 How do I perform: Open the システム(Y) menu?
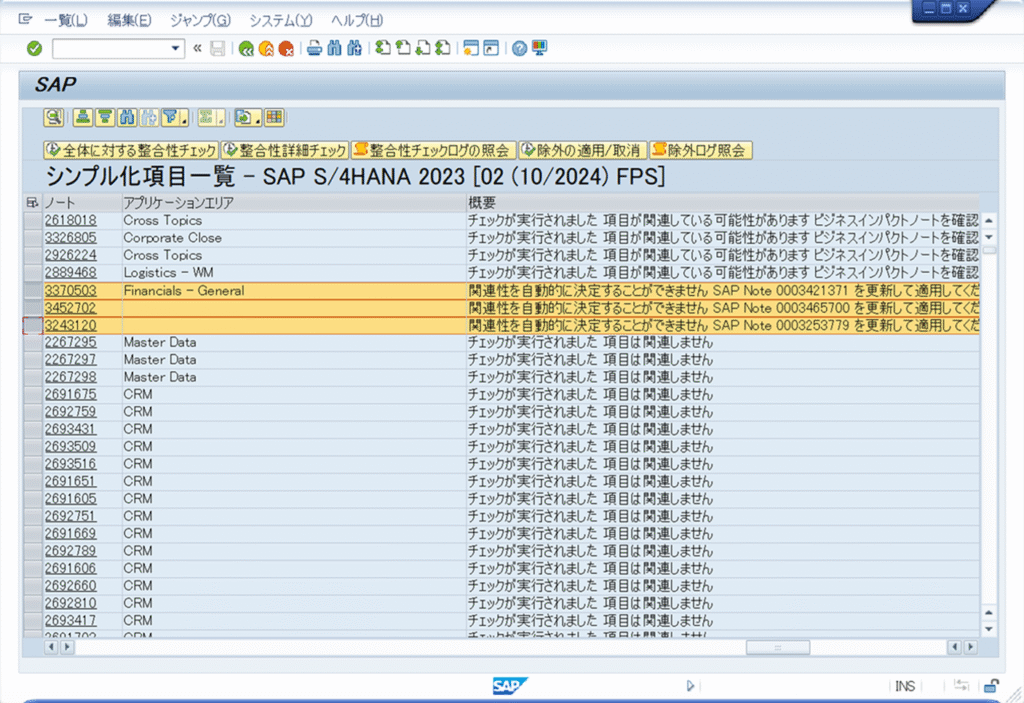pyautogui.click(x=281, y=20)
